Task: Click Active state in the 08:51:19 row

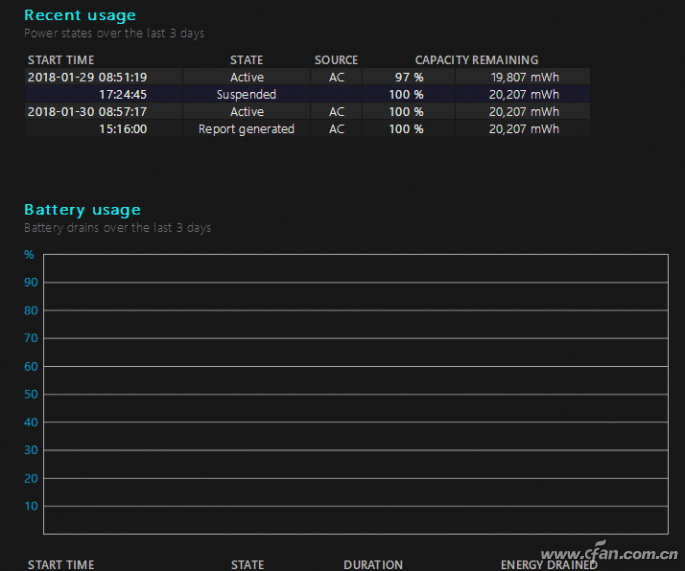Action: coord(247,77)
